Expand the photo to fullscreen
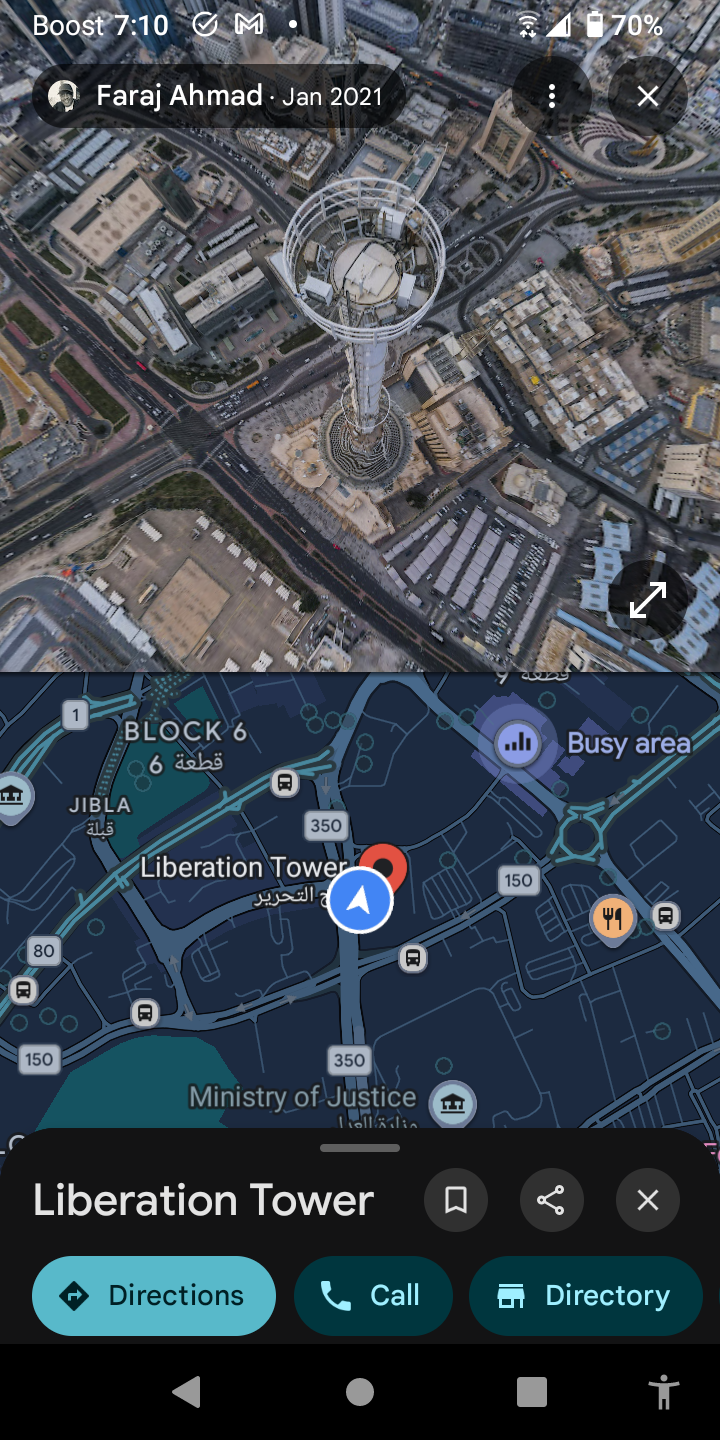Image resolution: width=720 pixels, height=1440 pixels. [648, 599]
